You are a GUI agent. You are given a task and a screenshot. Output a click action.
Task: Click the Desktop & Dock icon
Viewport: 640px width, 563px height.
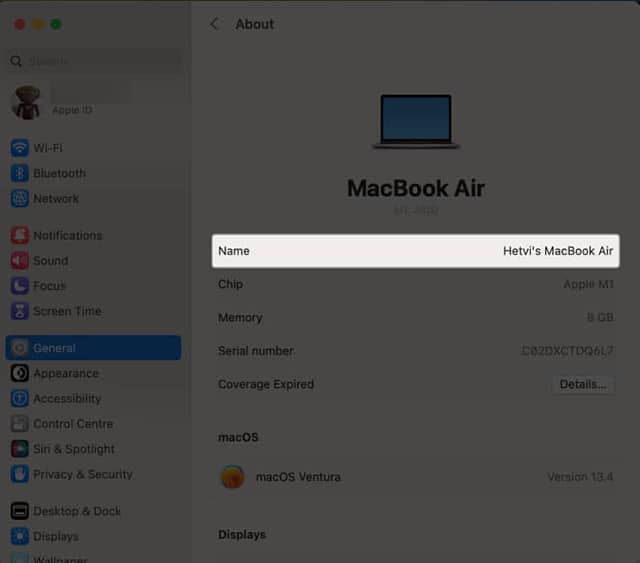(x=20, y=511)
